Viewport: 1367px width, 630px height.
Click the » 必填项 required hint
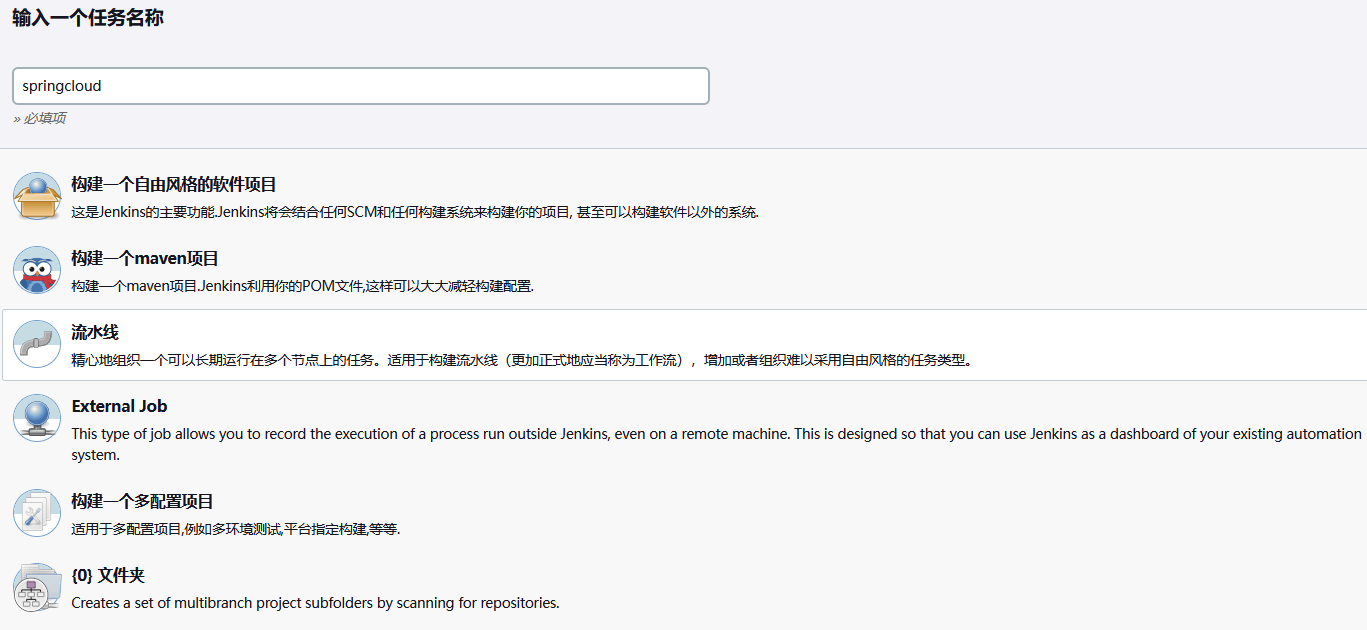click(40, 118)
